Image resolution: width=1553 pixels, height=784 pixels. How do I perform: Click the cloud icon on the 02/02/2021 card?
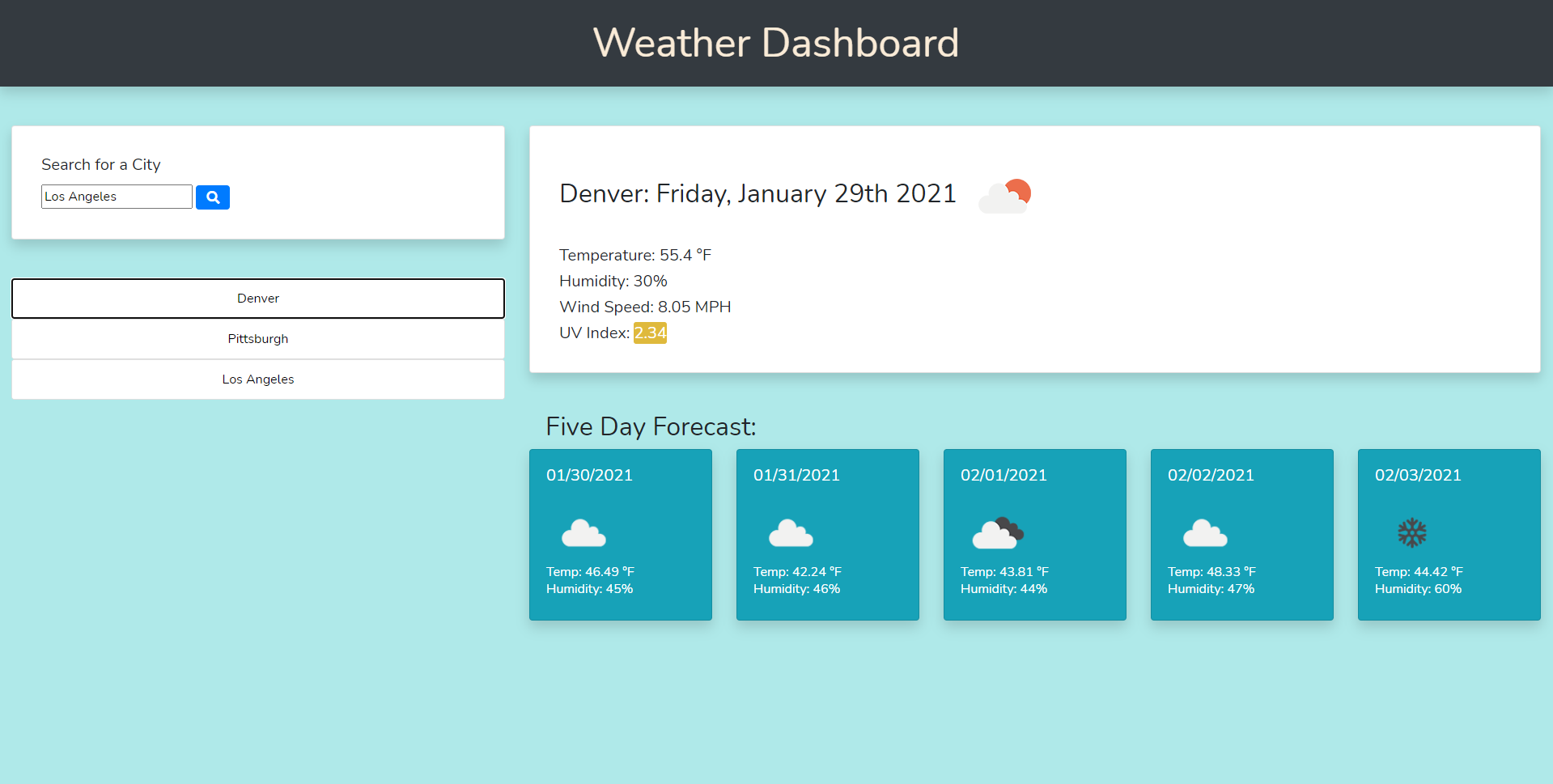pos(1205,532)
